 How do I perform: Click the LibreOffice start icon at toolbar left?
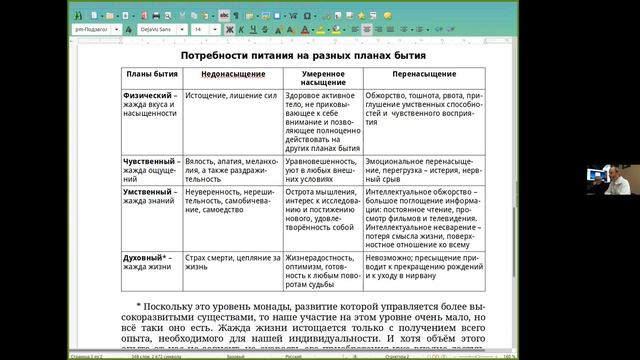point(78,16)
